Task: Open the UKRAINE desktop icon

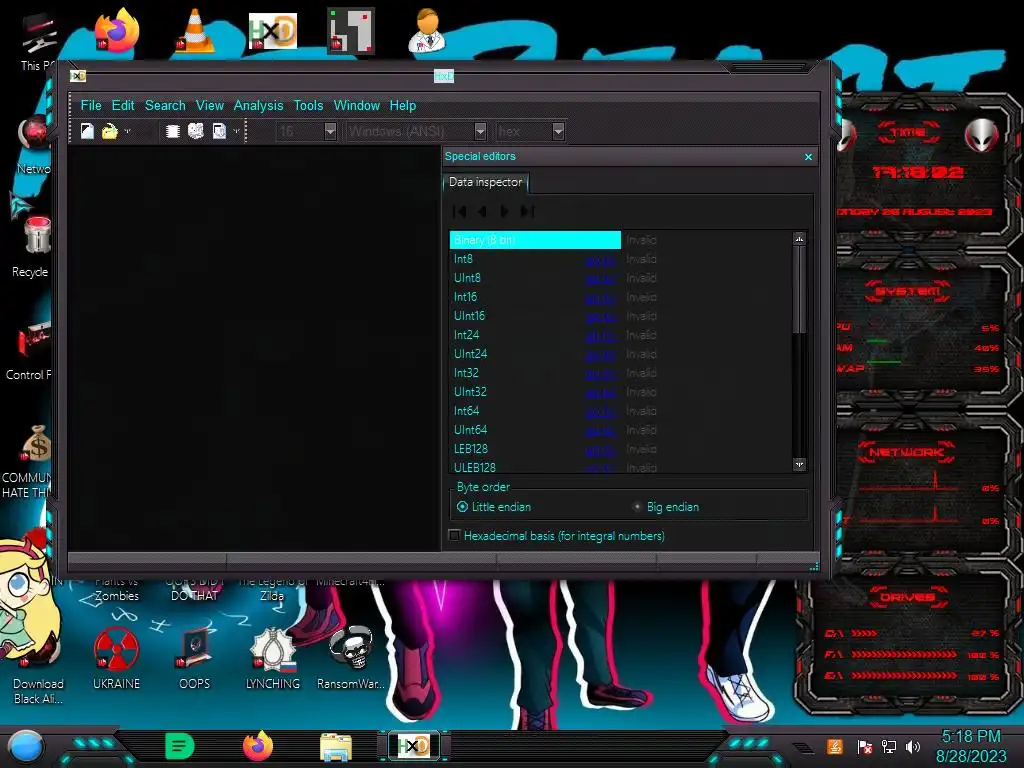Action: 116,658
